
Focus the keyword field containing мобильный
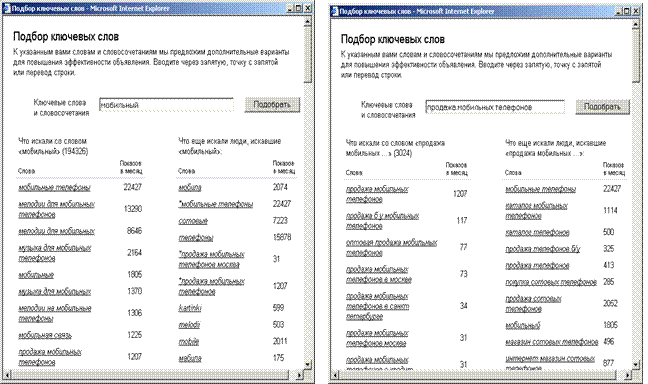click(166, 105)
